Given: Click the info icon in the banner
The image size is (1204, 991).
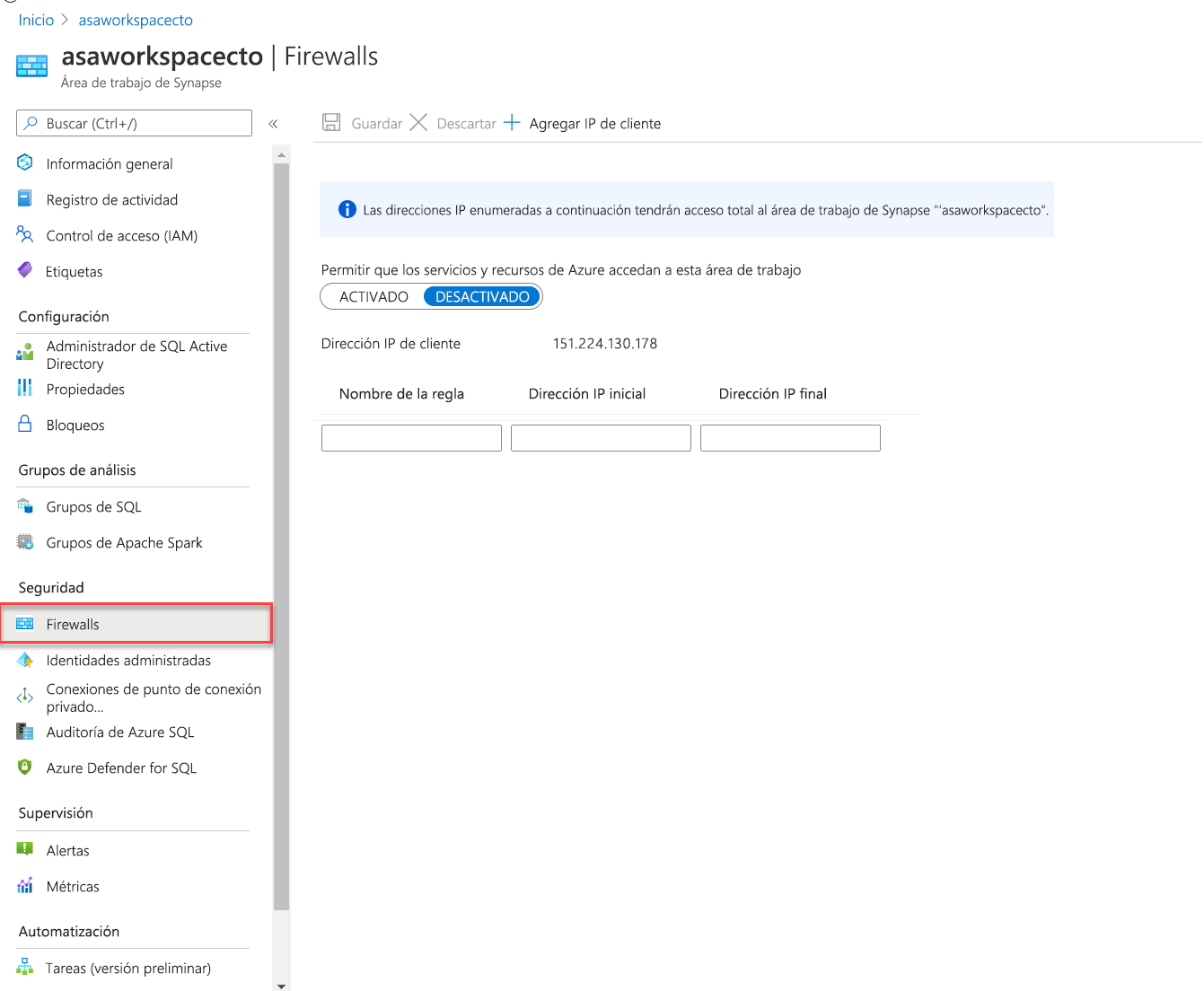Looking at the screenshot, I should (x=347, y=209).
